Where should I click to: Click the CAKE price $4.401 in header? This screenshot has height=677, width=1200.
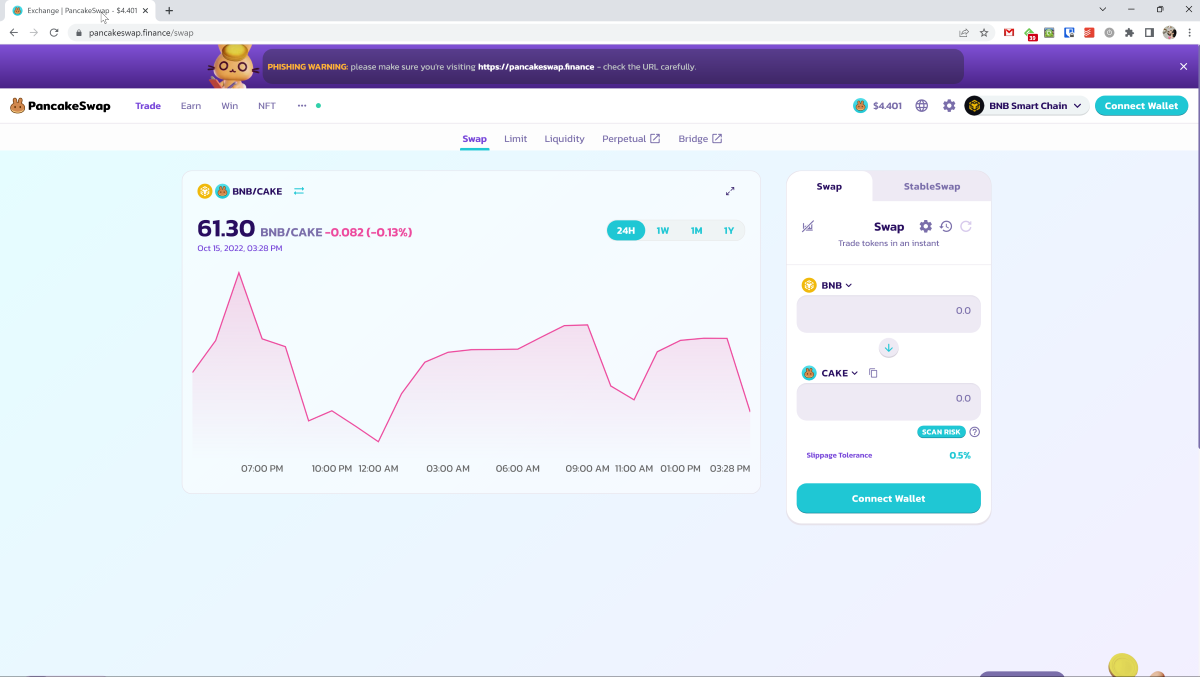(877, 106)
